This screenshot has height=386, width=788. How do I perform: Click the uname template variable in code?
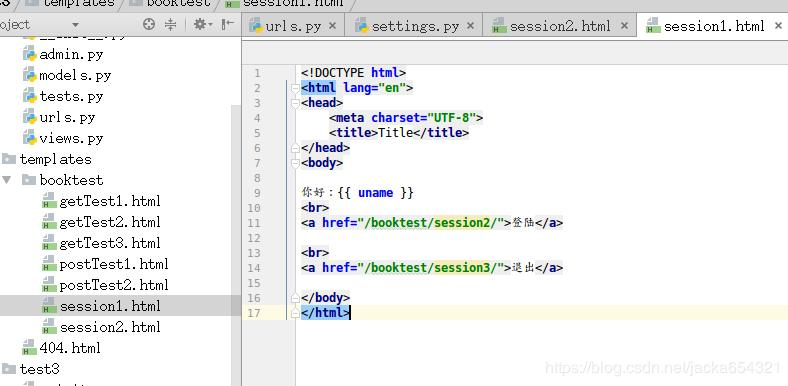[x=375, y=193]
